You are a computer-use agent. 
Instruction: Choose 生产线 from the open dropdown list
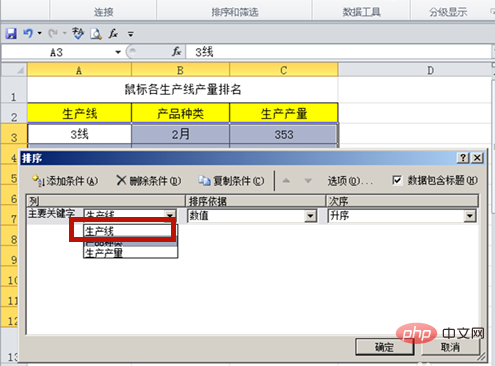coord(130,231)
